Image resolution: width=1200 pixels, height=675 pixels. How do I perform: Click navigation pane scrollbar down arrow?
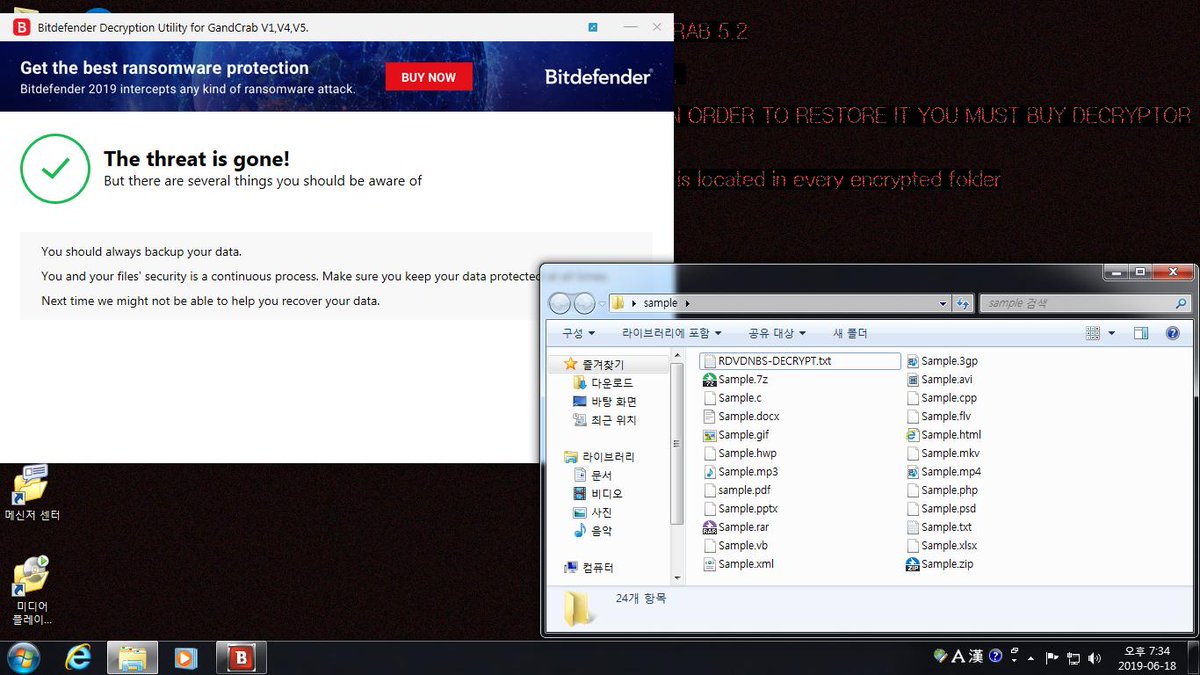pyautogui.click(x=679, y=577)
